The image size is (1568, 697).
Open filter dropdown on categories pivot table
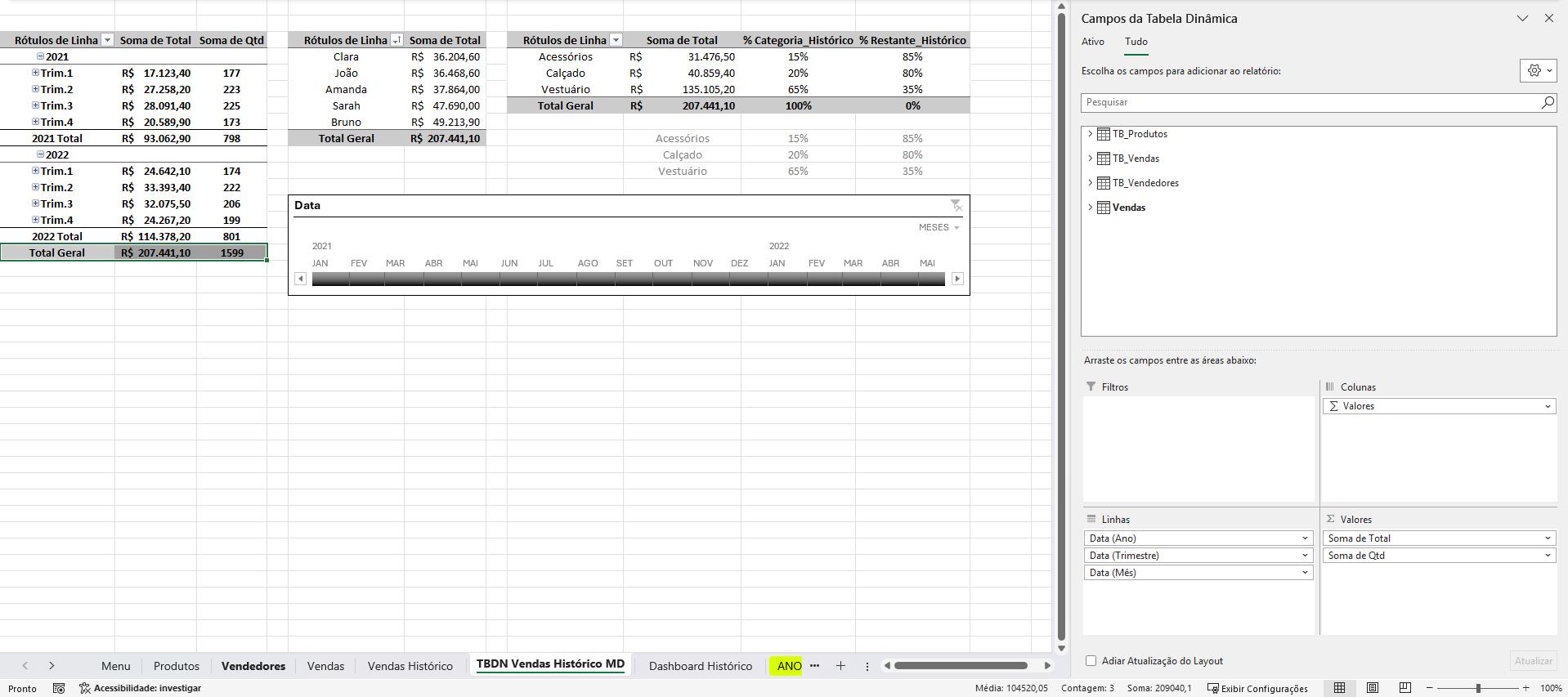coord(616,40)
